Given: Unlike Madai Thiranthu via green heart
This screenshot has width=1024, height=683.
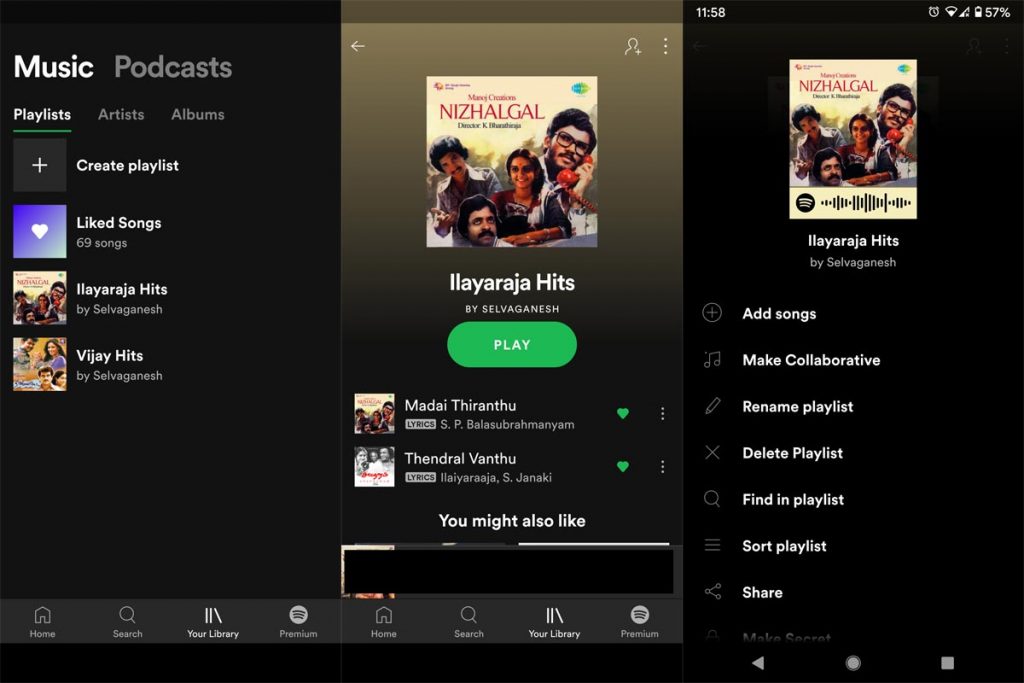Looking at the screenshot, I should coord(622,413).
